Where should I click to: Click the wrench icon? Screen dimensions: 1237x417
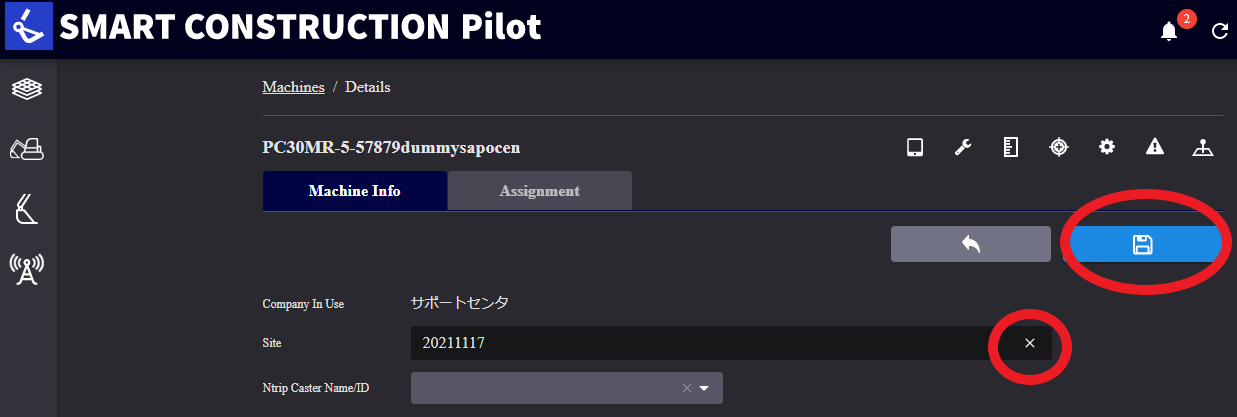point(962,148)
